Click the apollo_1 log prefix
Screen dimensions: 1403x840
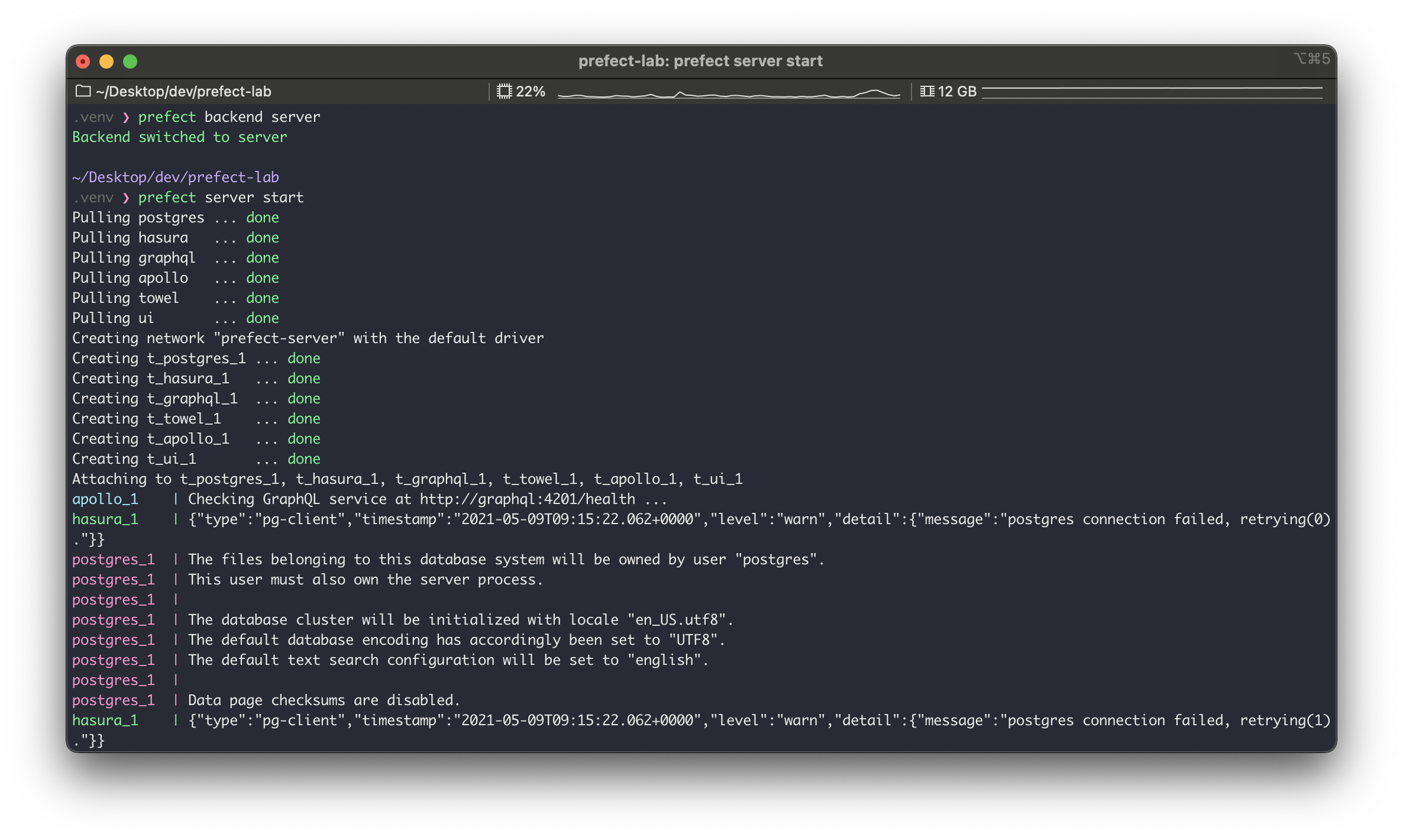pyautogui.click(x=105, y=499)
